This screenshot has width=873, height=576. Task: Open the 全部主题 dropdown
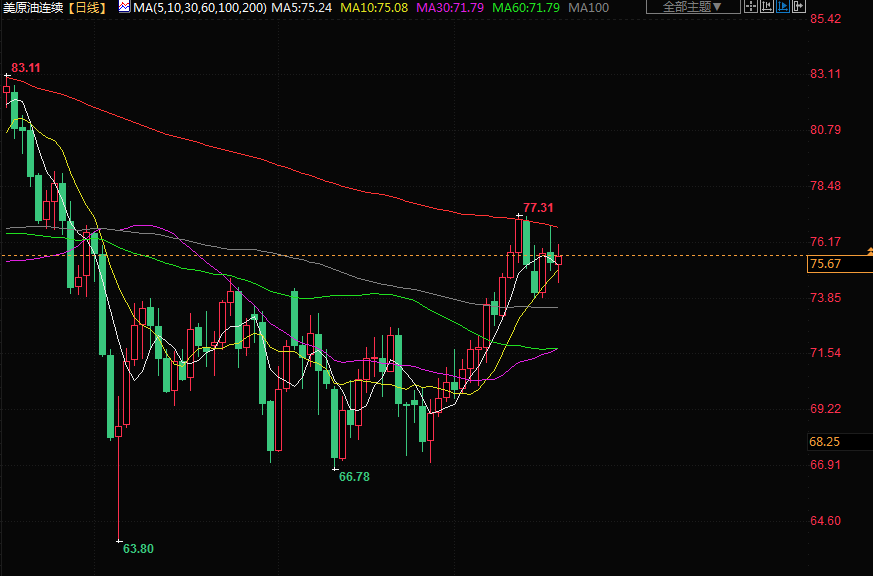click(693, 7)
